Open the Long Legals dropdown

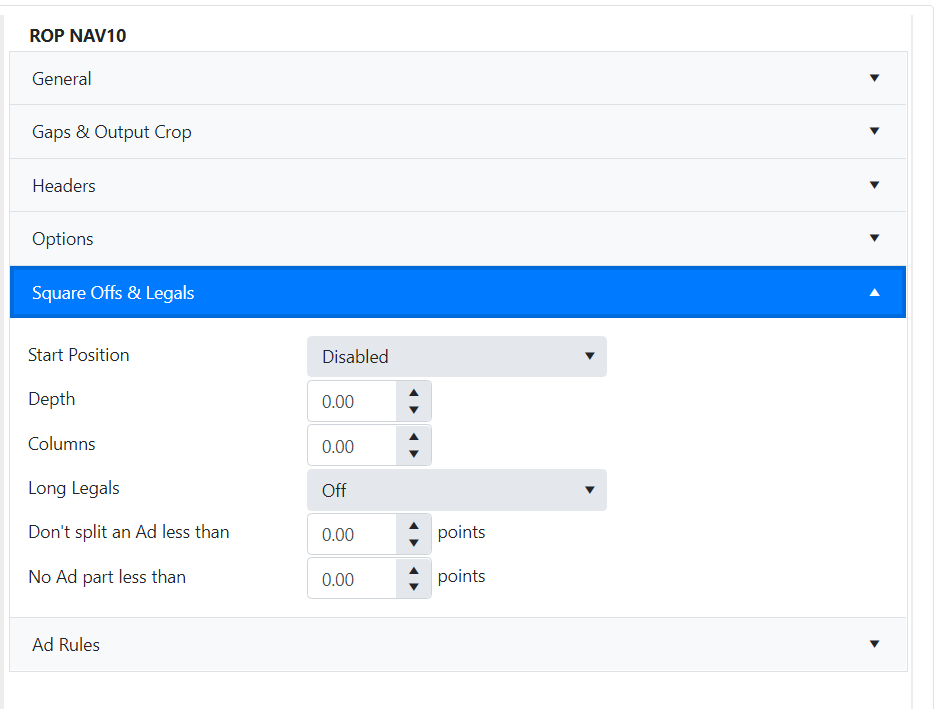click(x=456, y=490)
